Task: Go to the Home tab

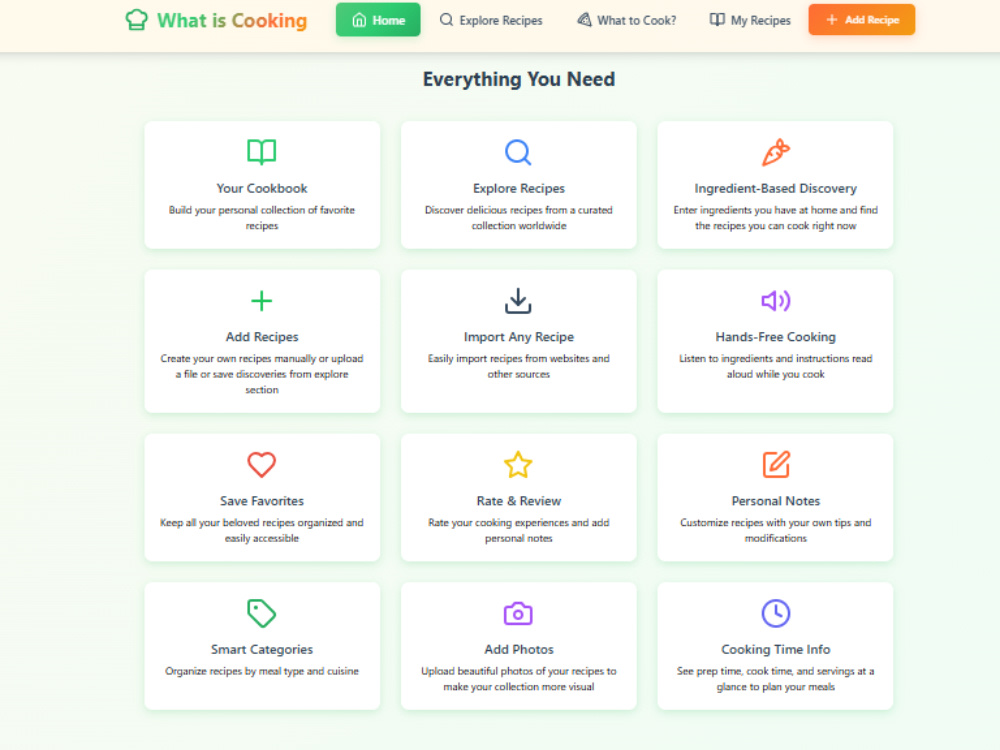Action: 378,20
